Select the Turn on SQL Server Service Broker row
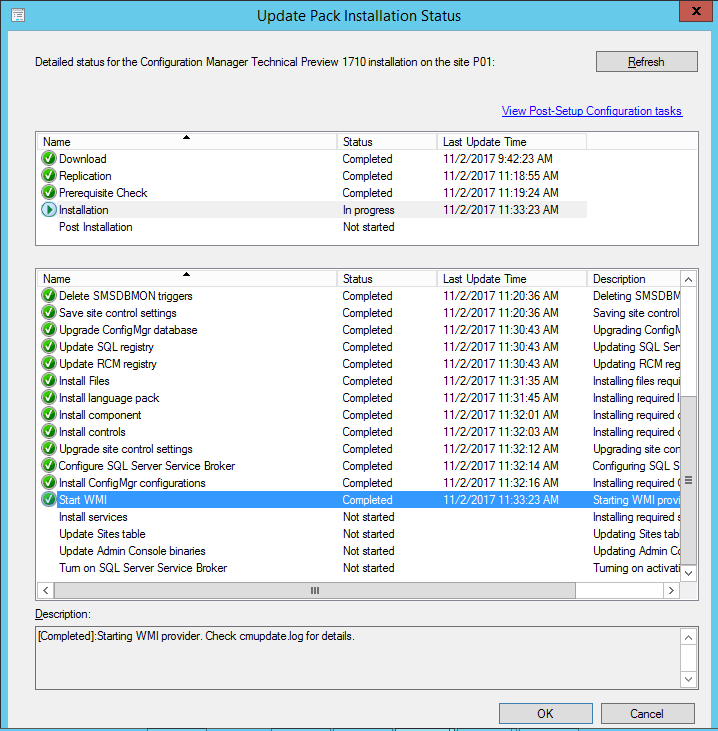The image size is (718, 731). coord(359,568)
